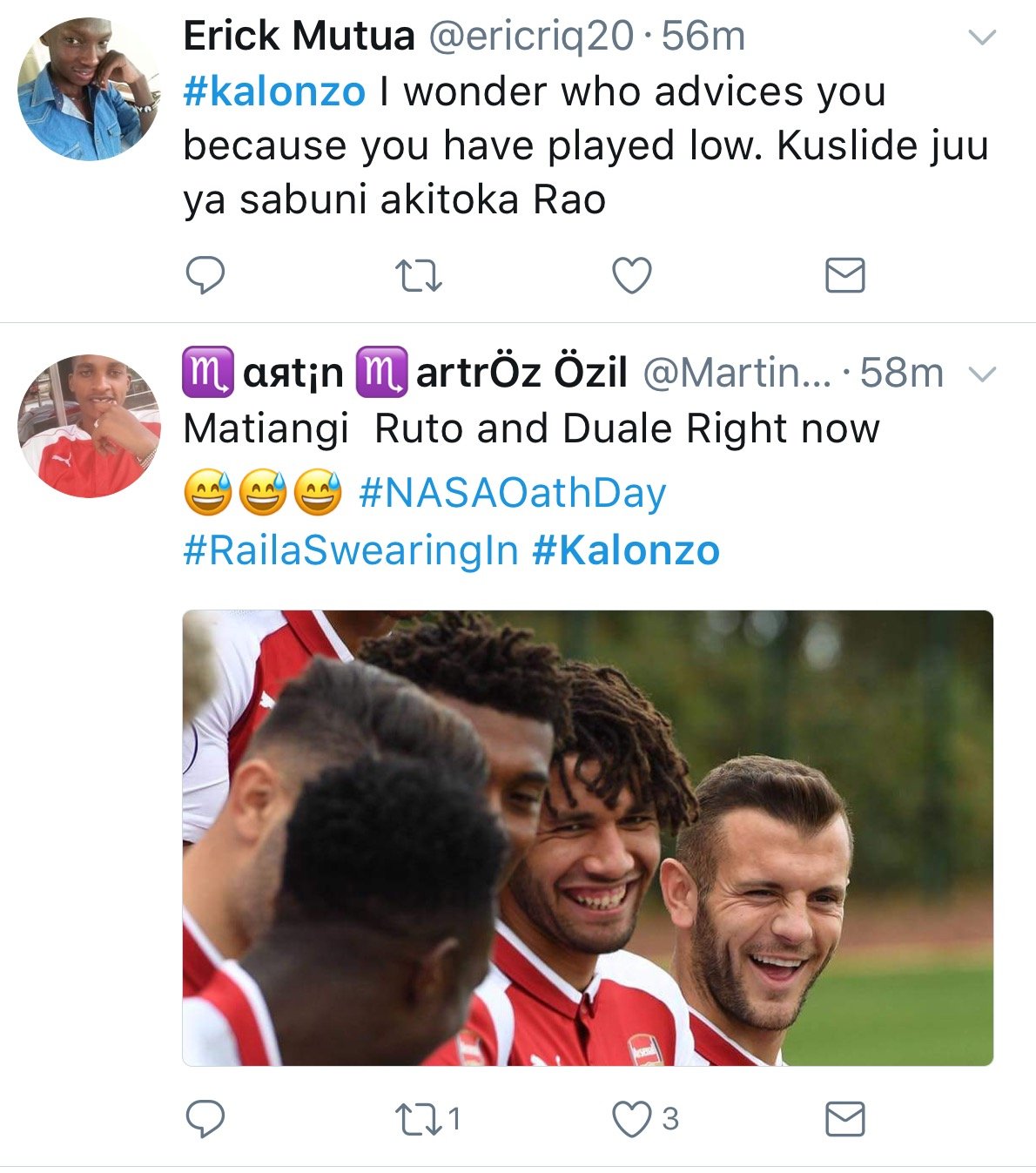Share Erick Mutua's tweet via message
The image size is (1036, 1173).
[844, 276]
